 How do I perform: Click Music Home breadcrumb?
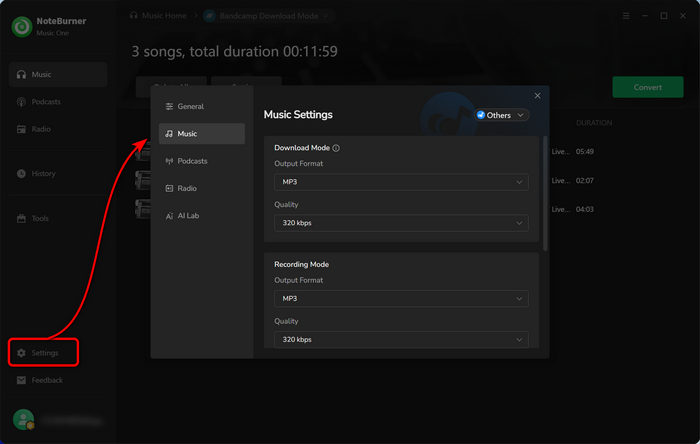[158, 16]
